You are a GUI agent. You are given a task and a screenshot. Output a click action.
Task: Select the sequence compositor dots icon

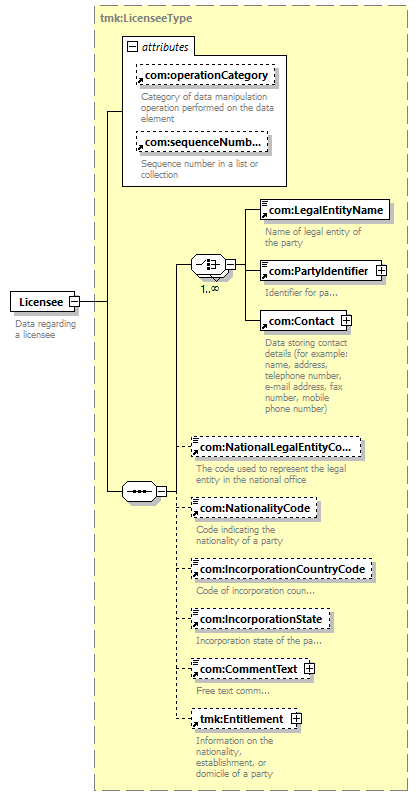coord(140,491)
